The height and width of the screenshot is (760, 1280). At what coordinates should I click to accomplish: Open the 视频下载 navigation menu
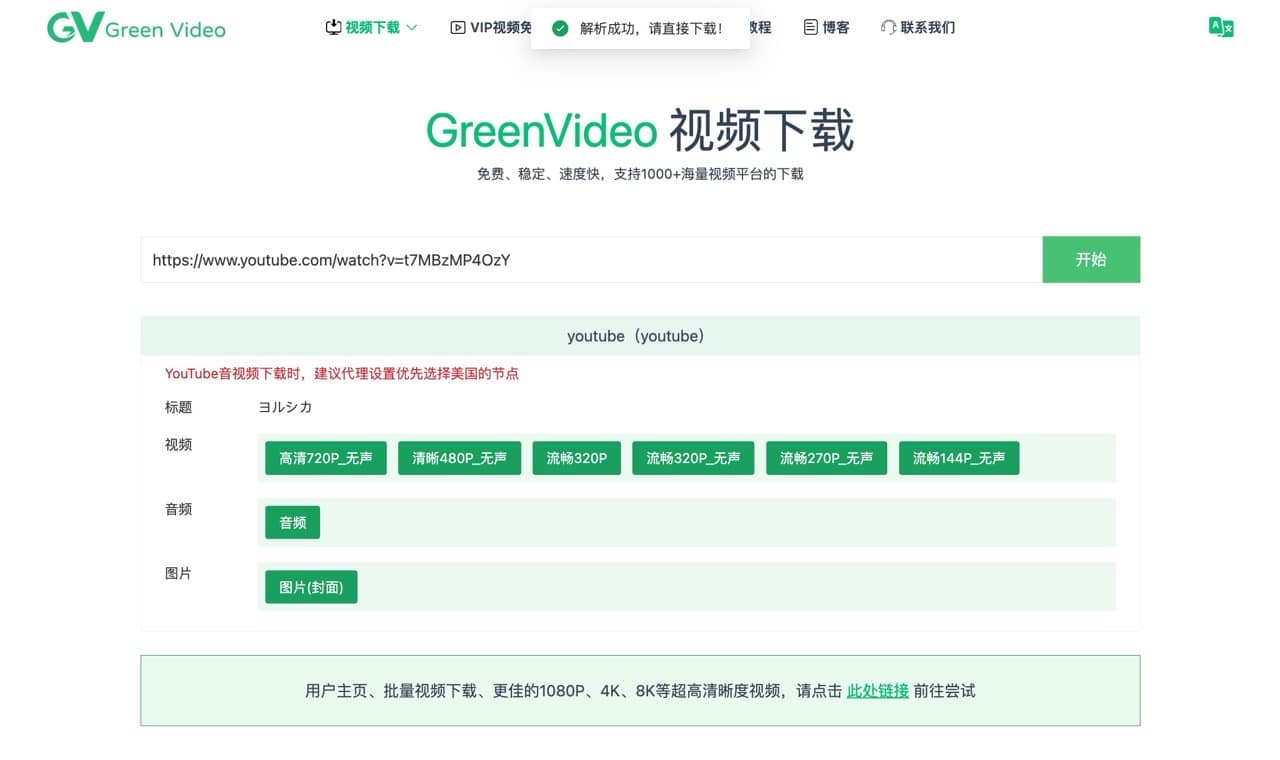tap(372, 28)
